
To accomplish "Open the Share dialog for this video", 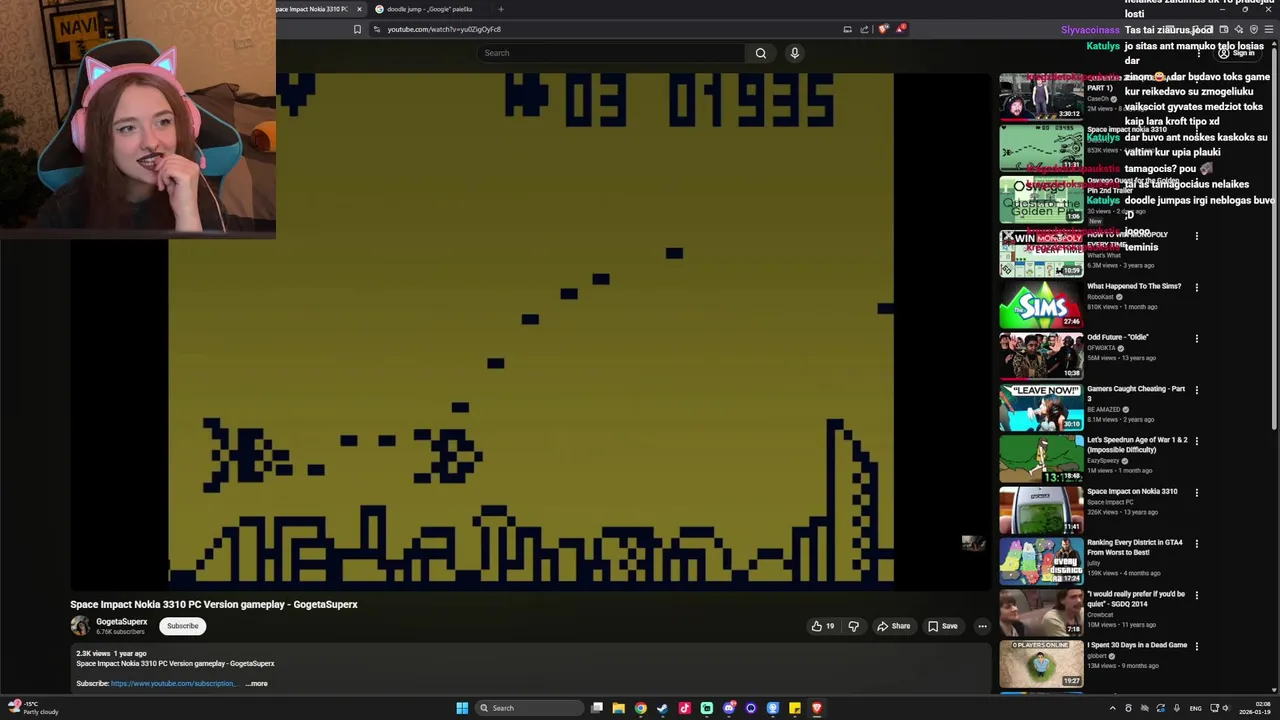I will point(893,626).
